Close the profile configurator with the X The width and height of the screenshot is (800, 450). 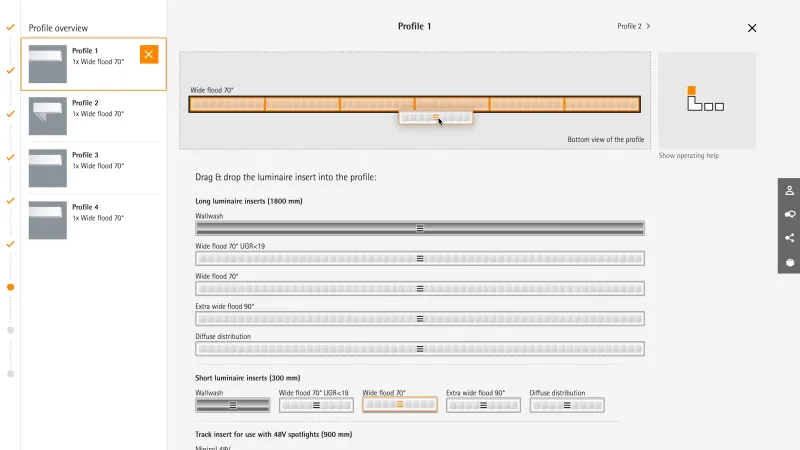tap(752, 28)
